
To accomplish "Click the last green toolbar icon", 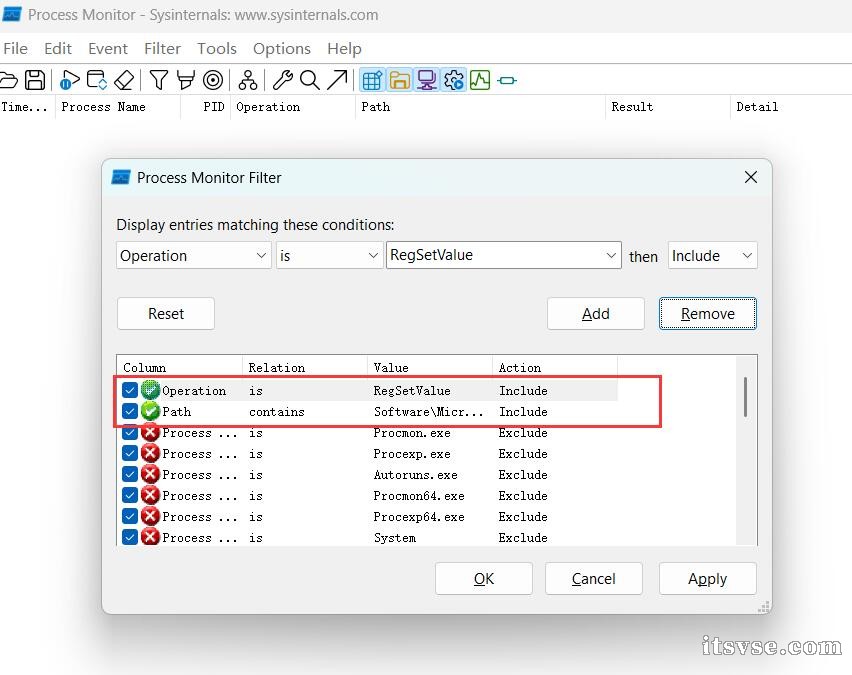I will tap(507, 81).
